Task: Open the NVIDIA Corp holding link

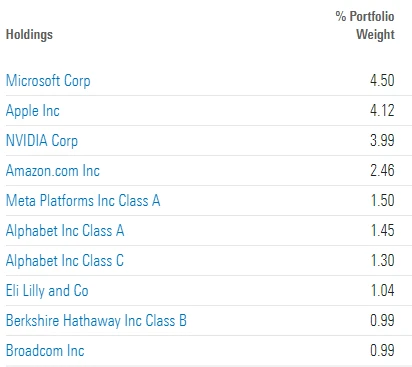Action: click(42, 141)
